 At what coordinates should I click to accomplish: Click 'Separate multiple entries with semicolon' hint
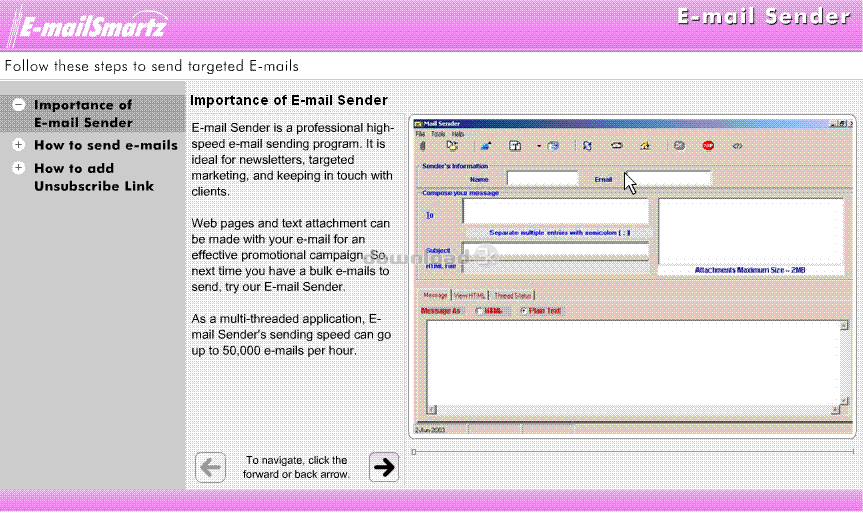click(x=560, y=233)
